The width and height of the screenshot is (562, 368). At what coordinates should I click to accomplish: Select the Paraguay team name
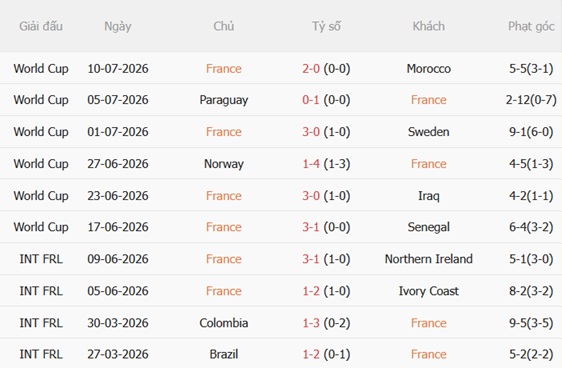click(224, 100)
